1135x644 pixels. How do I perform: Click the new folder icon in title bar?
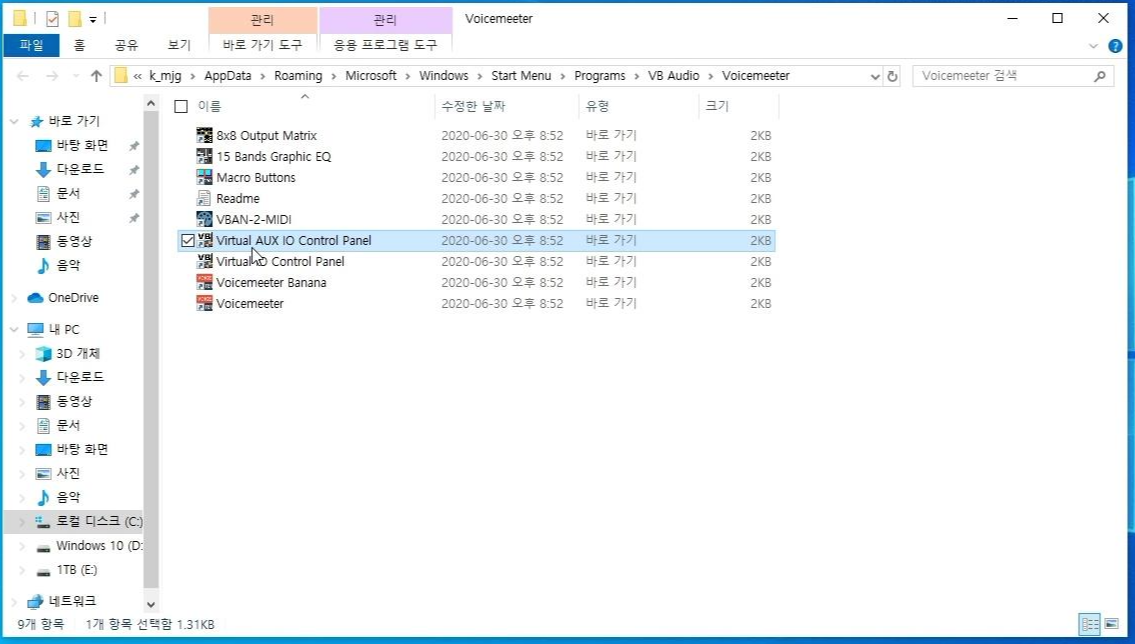pos(75,19)
